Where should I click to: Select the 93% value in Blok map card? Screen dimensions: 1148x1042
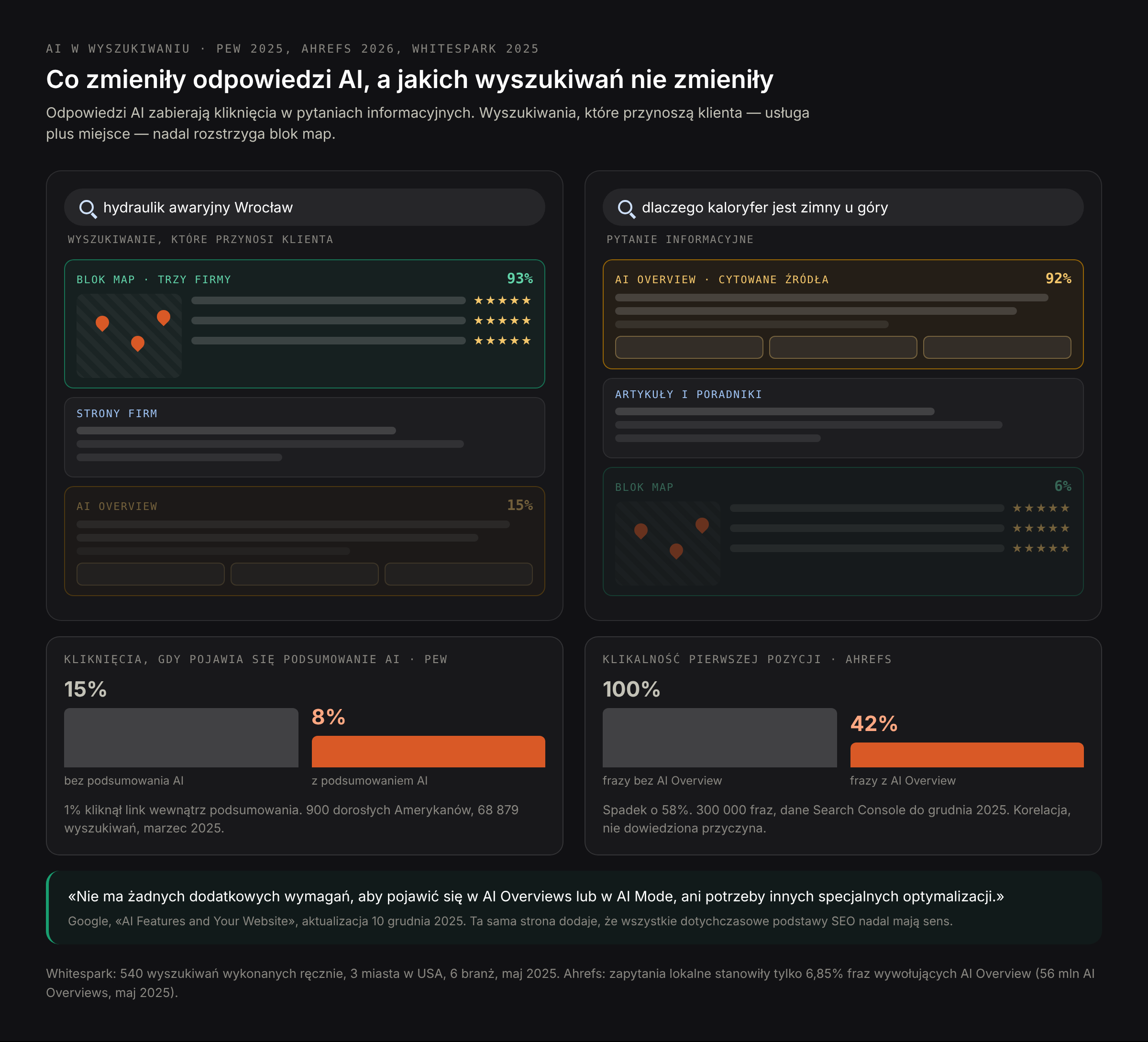coord(520,278)
